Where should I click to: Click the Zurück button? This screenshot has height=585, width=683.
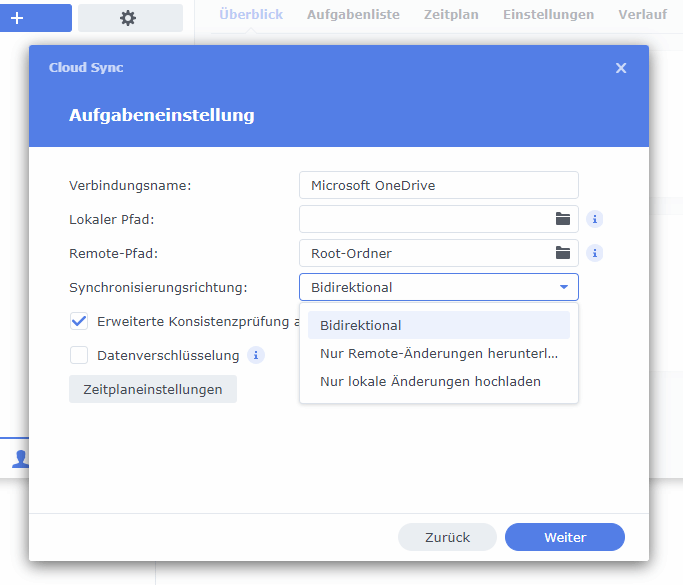click(x=447, y=537)
